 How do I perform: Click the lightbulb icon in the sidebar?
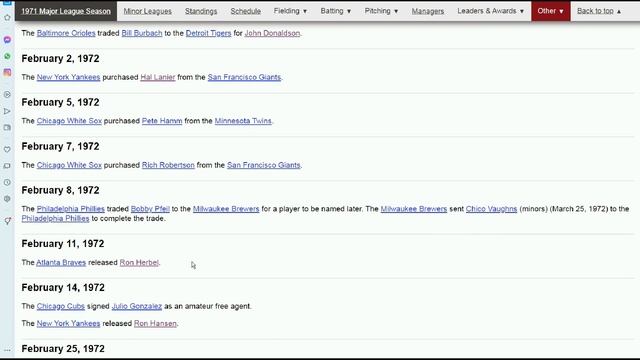[7, 221]
